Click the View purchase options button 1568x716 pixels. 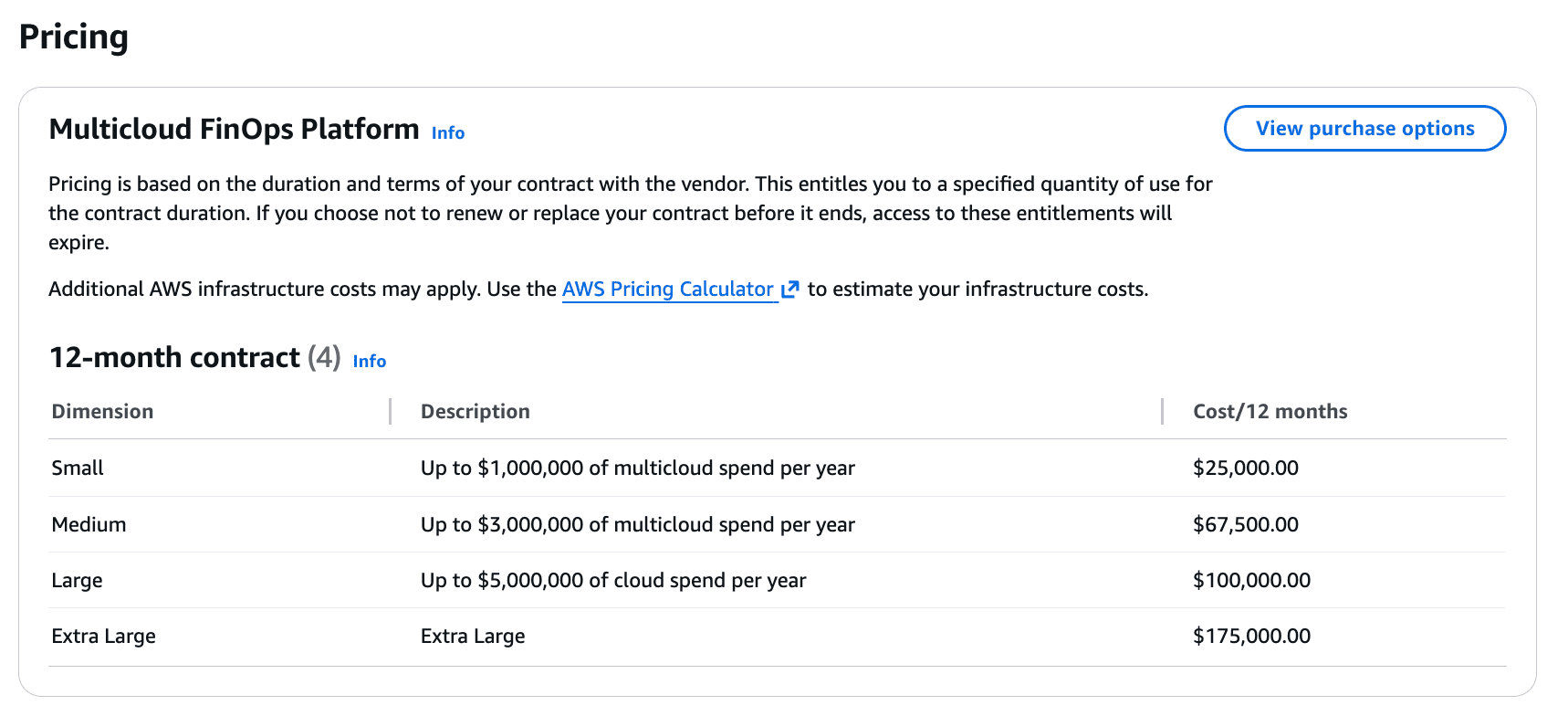[1364, 128]
